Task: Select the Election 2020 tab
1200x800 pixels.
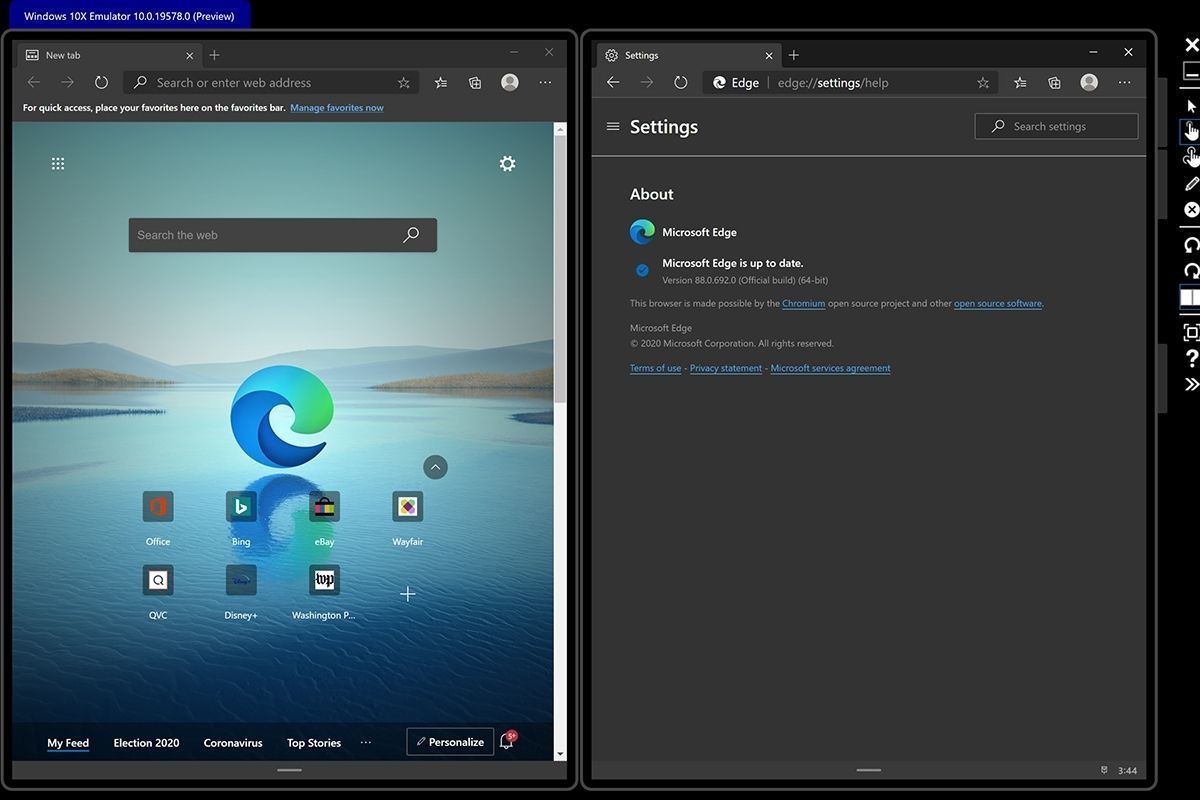Action: (146, 743)
